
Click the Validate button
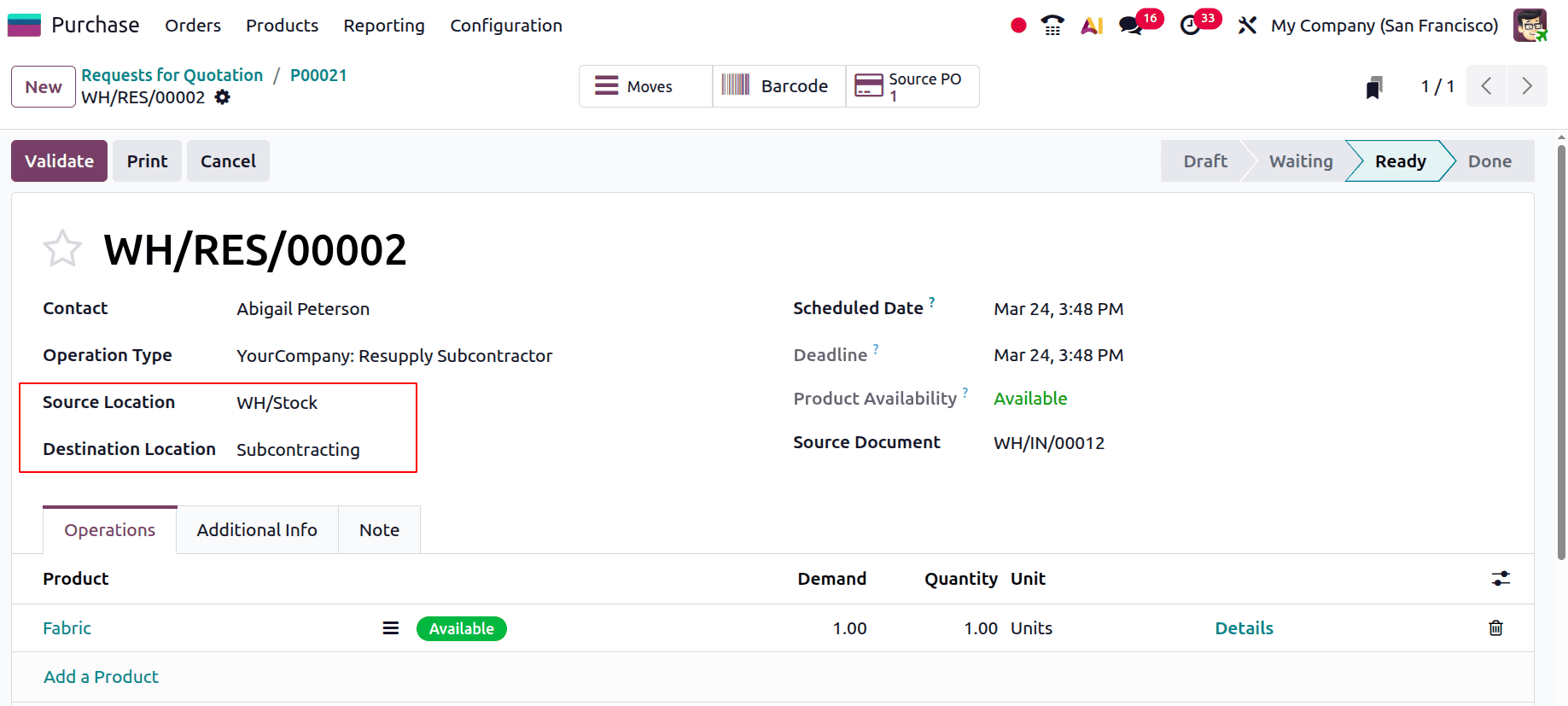pyautogui.click(x=59, y=161)
